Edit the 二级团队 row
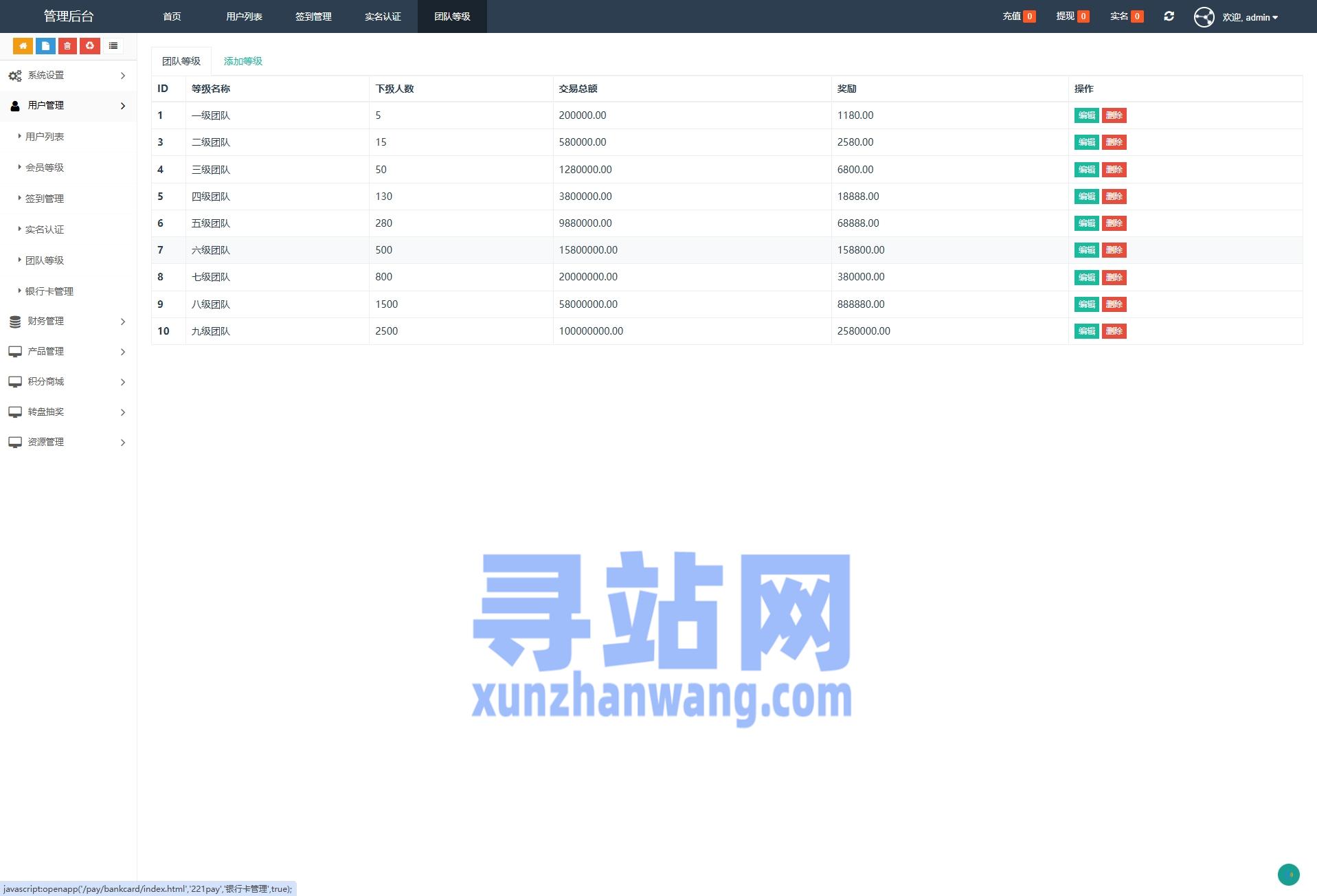Viewport: 1317px width, 896px height. pyautogui.click(x=1087, y=142)
